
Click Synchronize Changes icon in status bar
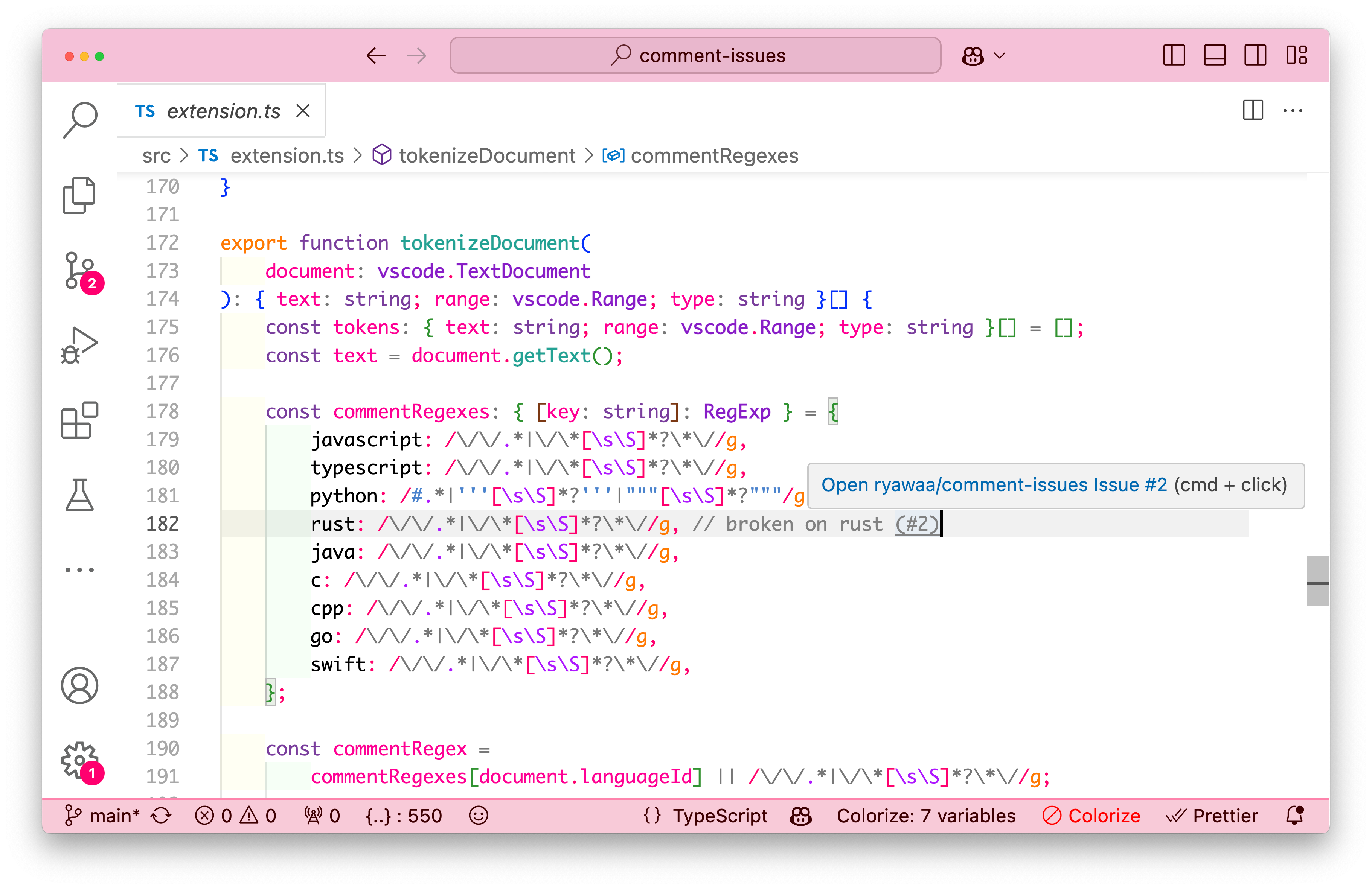(x=162, y=816)
